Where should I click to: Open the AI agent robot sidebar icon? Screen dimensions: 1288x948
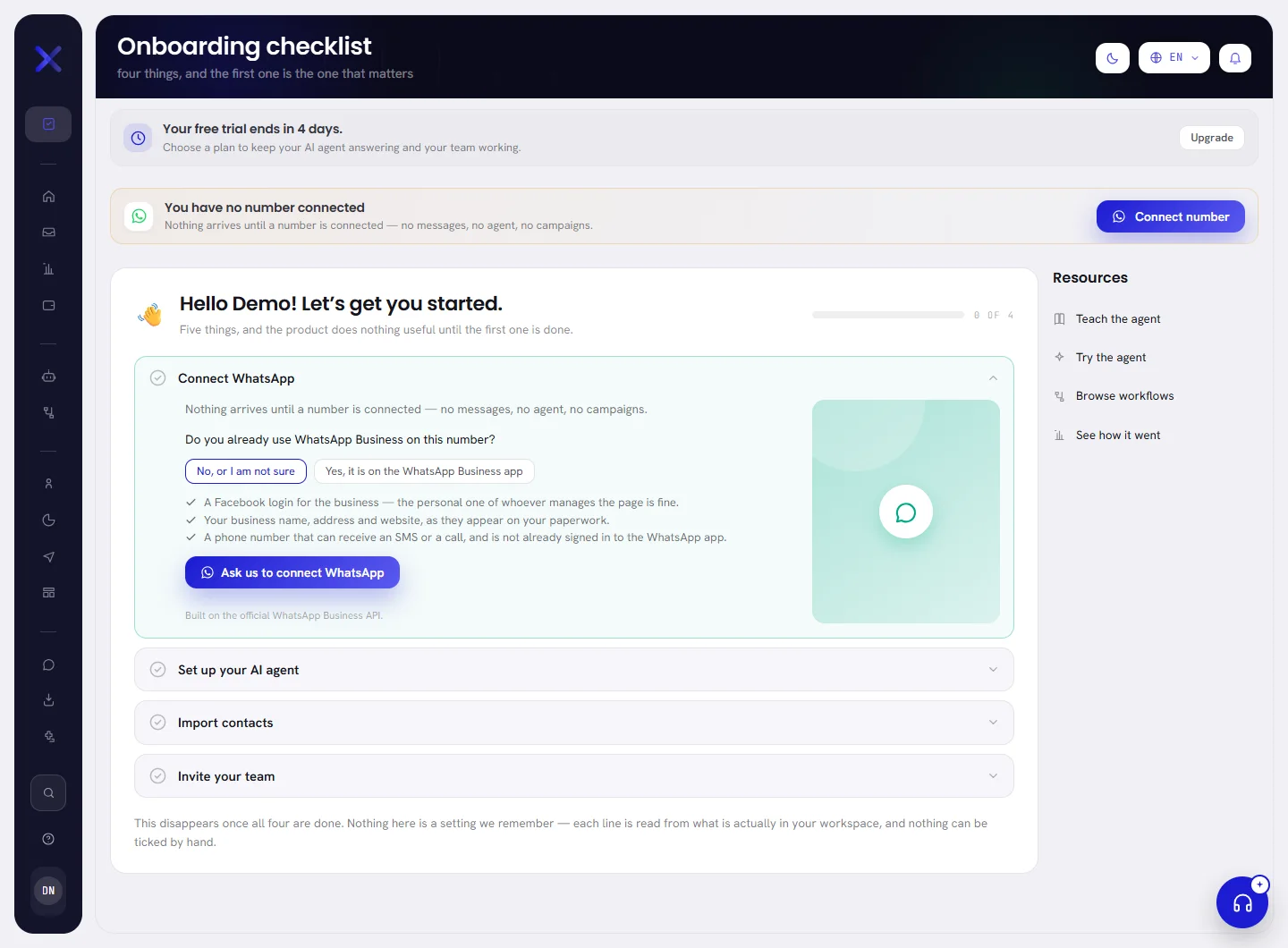point(48,377)
